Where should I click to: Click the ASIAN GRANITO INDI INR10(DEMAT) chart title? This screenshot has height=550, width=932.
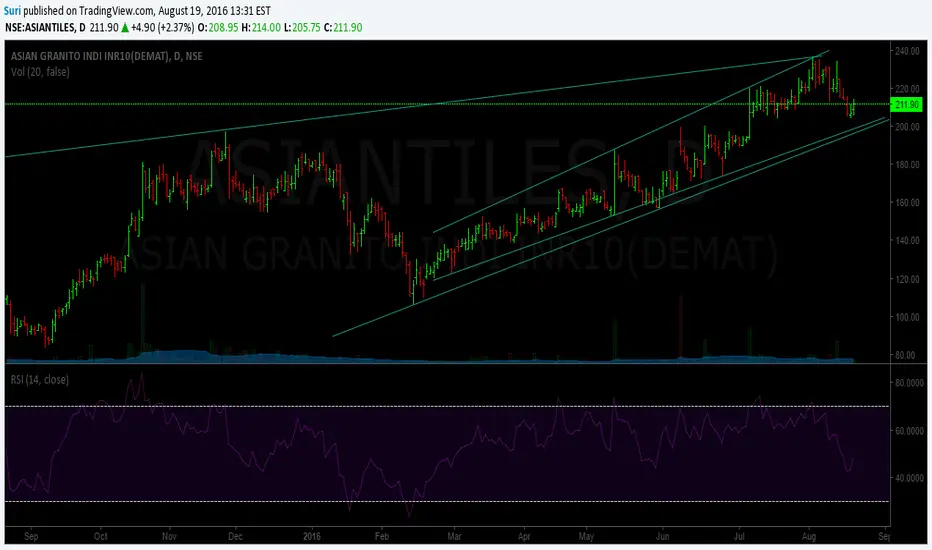pos(106,56)
